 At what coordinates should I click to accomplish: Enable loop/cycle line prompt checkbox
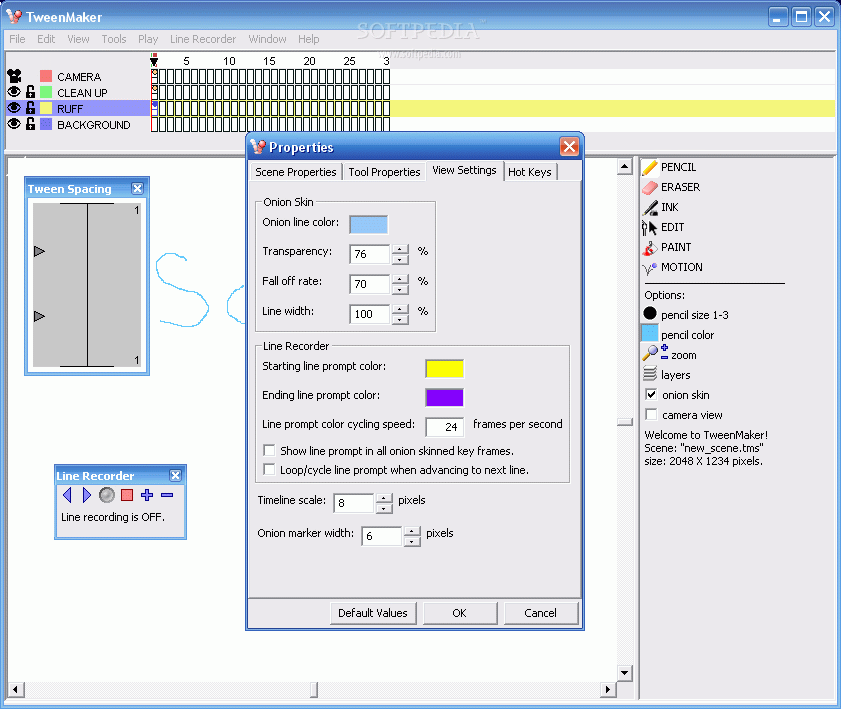tap(269, 469)
